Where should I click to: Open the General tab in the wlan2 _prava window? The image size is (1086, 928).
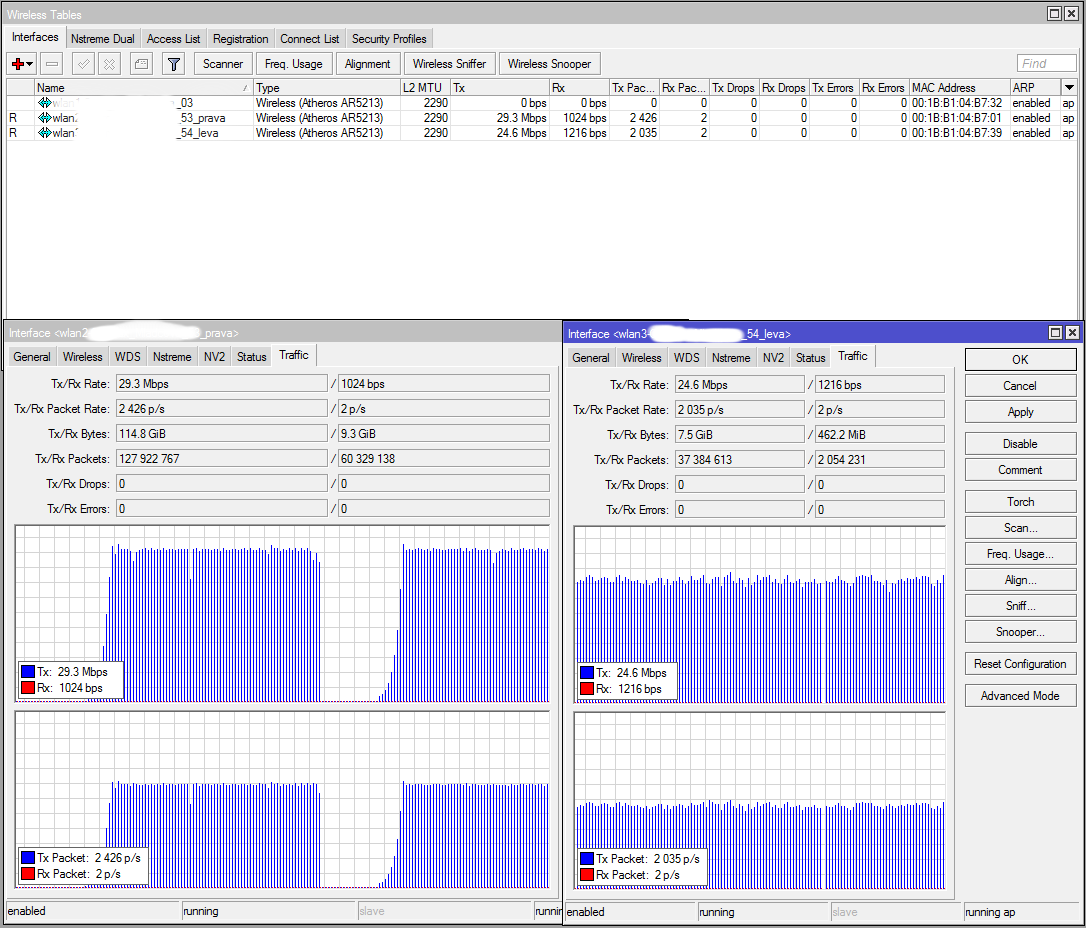pos(32,357)
